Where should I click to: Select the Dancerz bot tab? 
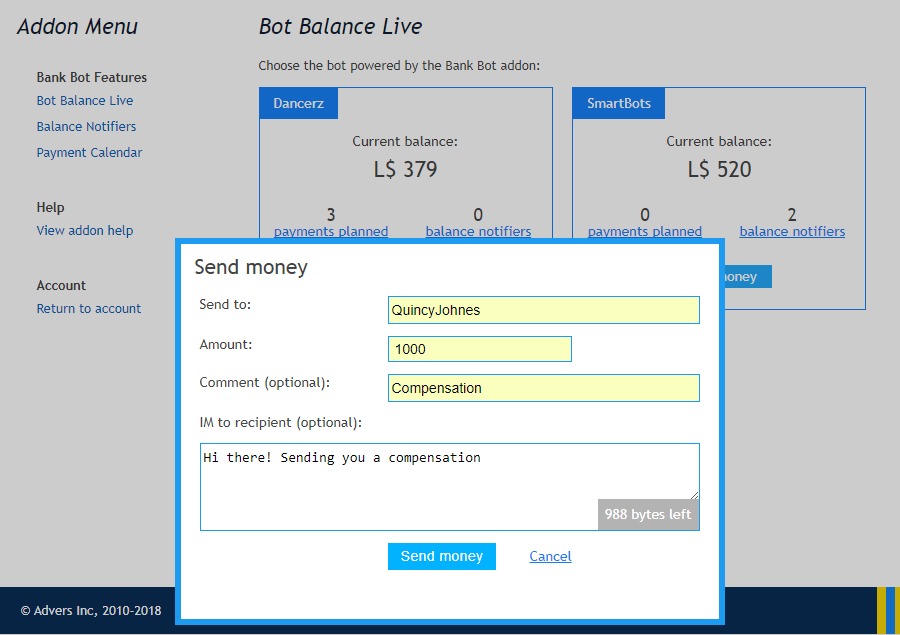(298, 103)
